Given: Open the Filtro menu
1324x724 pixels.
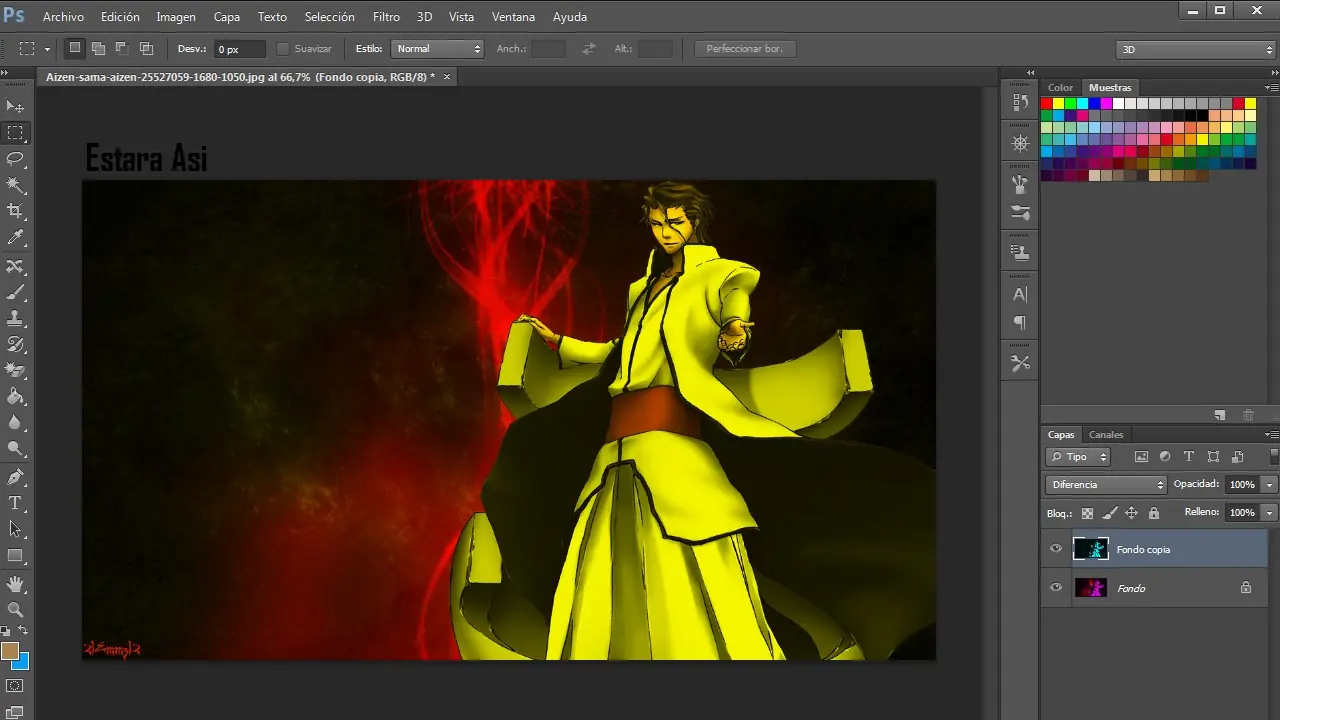Looking at the screenshot, I should click(386, 17).
